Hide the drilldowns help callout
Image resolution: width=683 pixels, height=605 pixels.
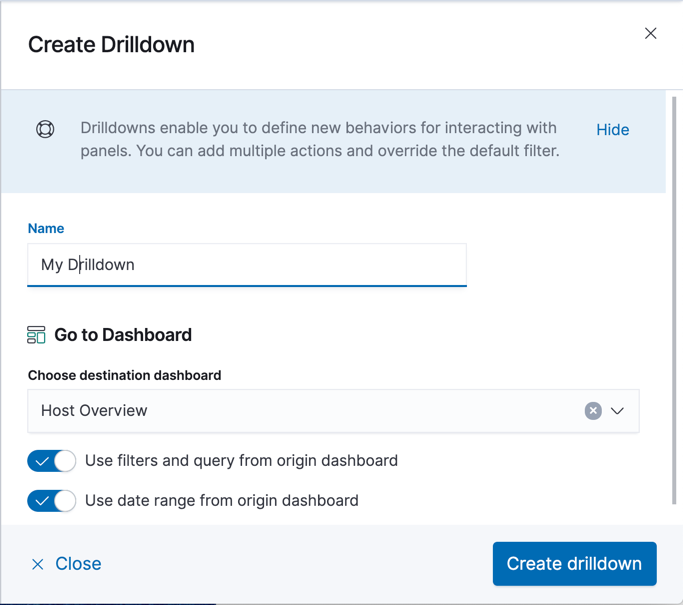pos(612,130)
